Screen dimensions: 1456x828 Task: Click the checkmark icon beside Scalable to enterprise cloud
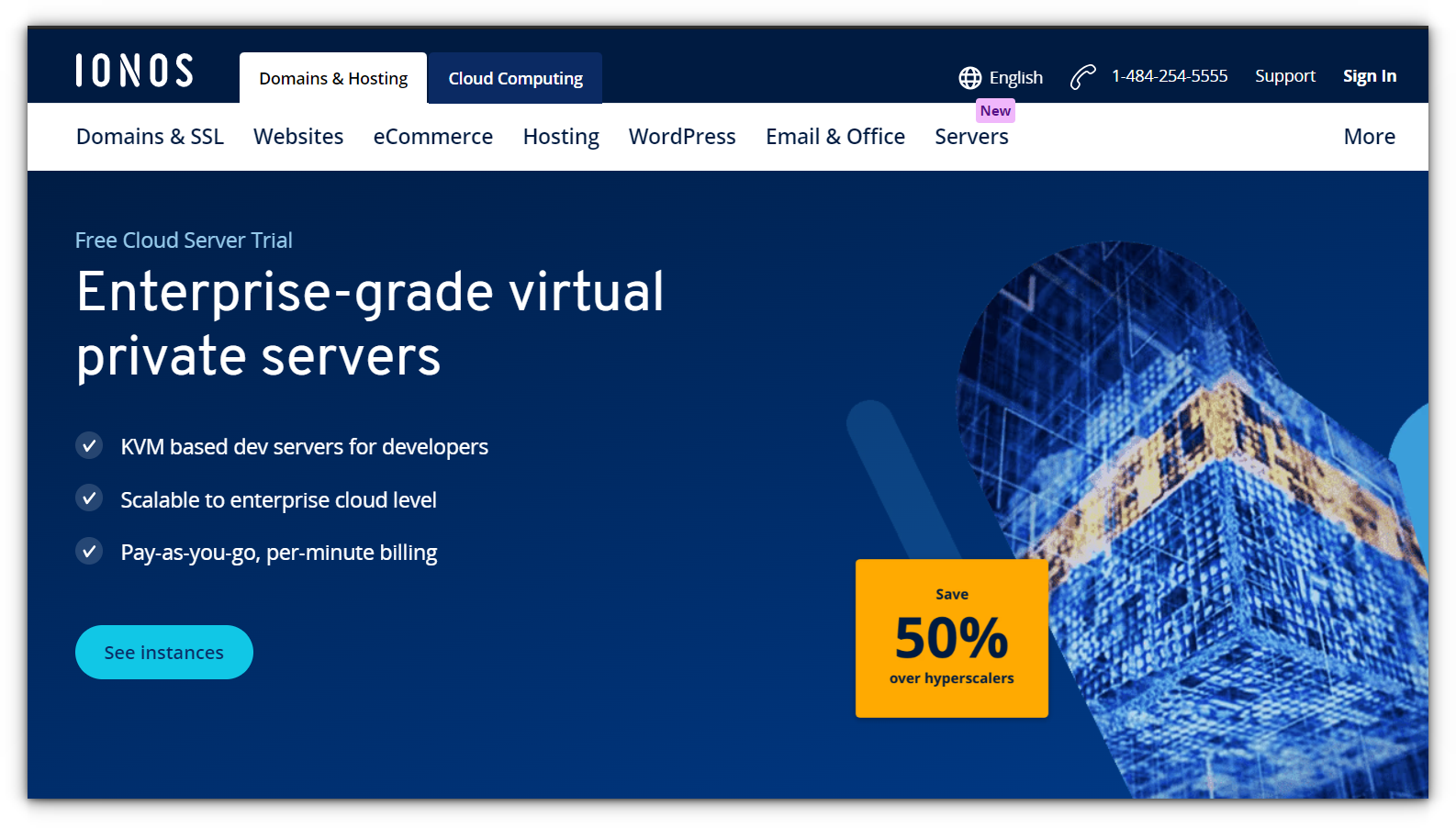(x=89, y=498)
